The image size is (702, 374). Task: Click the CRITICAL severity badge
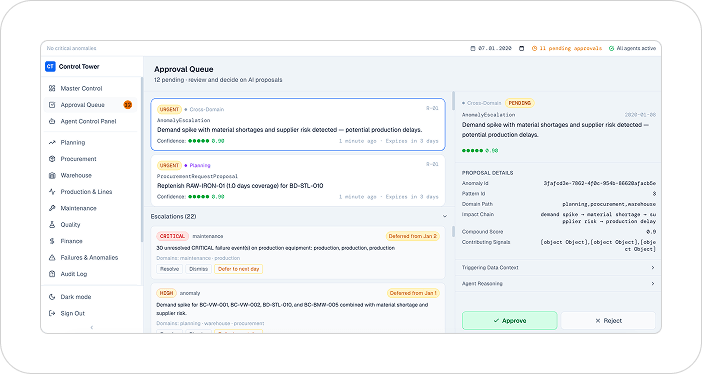point(172,236)
